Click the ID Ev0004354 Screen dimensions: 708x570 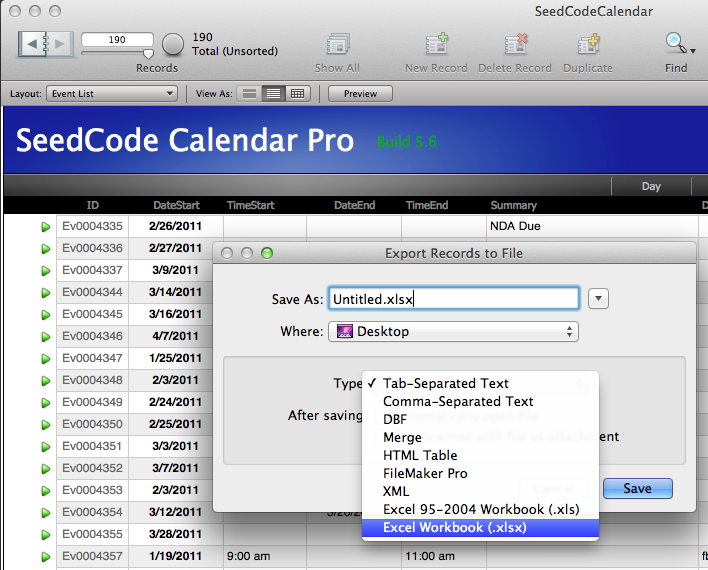92,512
